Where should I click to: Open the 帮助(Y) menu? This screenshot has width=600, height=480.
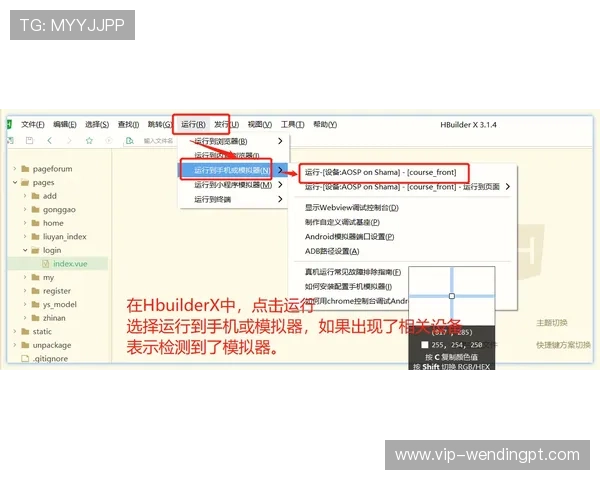click(x=325, y=124)
